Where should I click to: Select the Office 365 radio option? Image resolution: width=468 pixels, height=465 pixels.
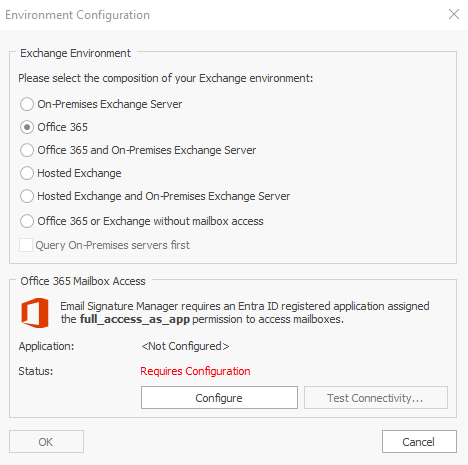(27, 127)
